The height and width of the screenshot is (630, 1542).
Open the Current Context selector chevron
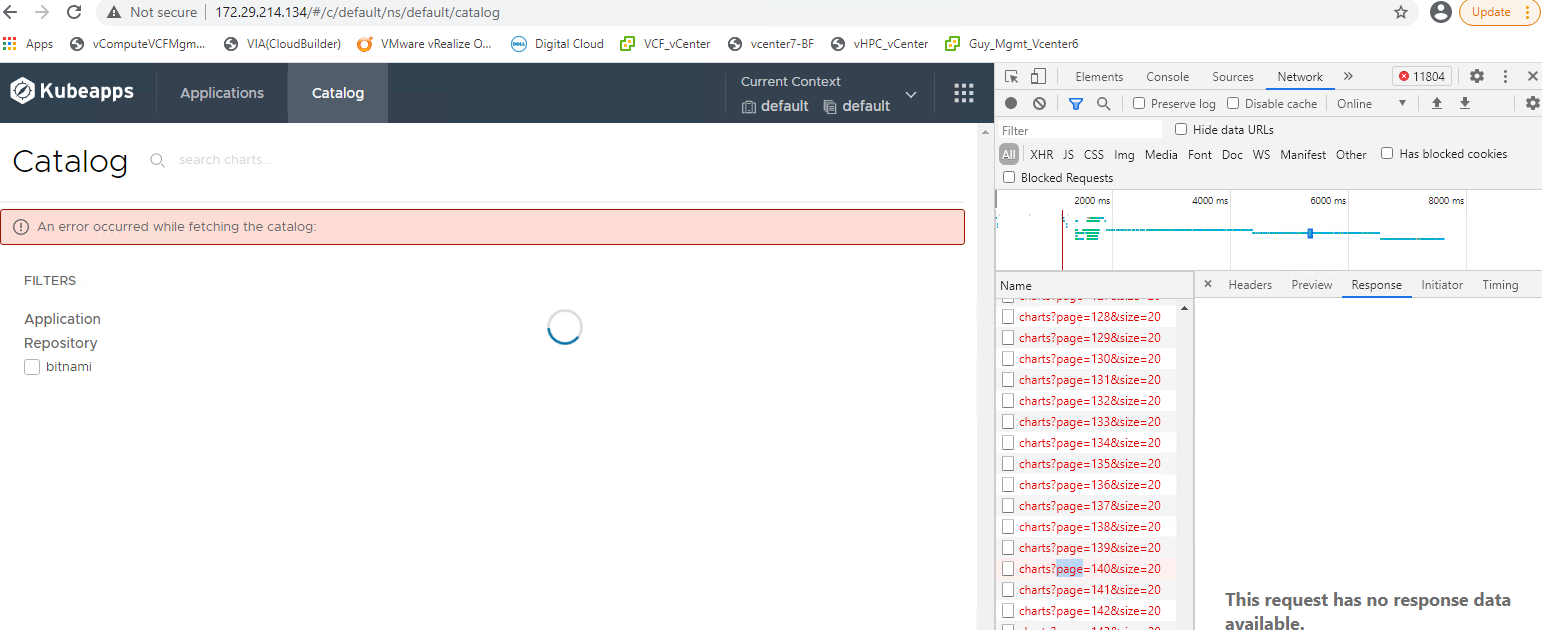coord(910,95)
